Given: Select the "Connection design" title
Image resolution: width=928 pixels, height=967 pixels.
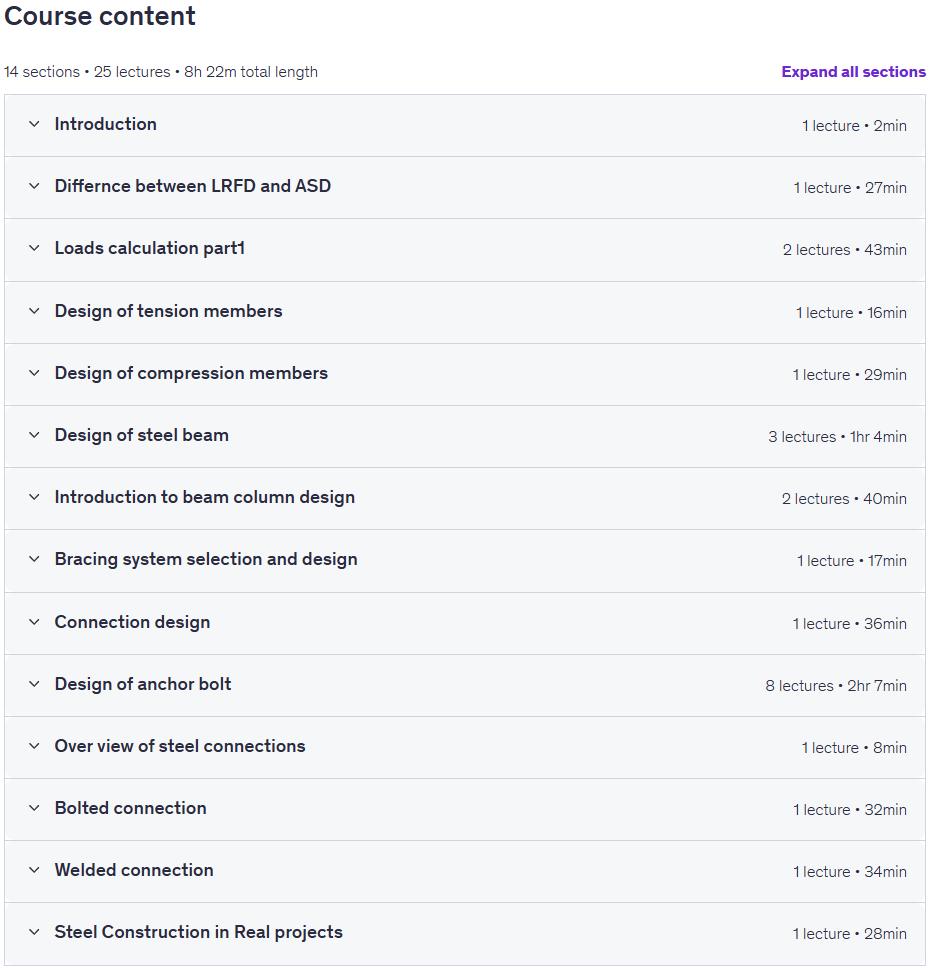Looking at the screenshot, I should tap(132, 622).
